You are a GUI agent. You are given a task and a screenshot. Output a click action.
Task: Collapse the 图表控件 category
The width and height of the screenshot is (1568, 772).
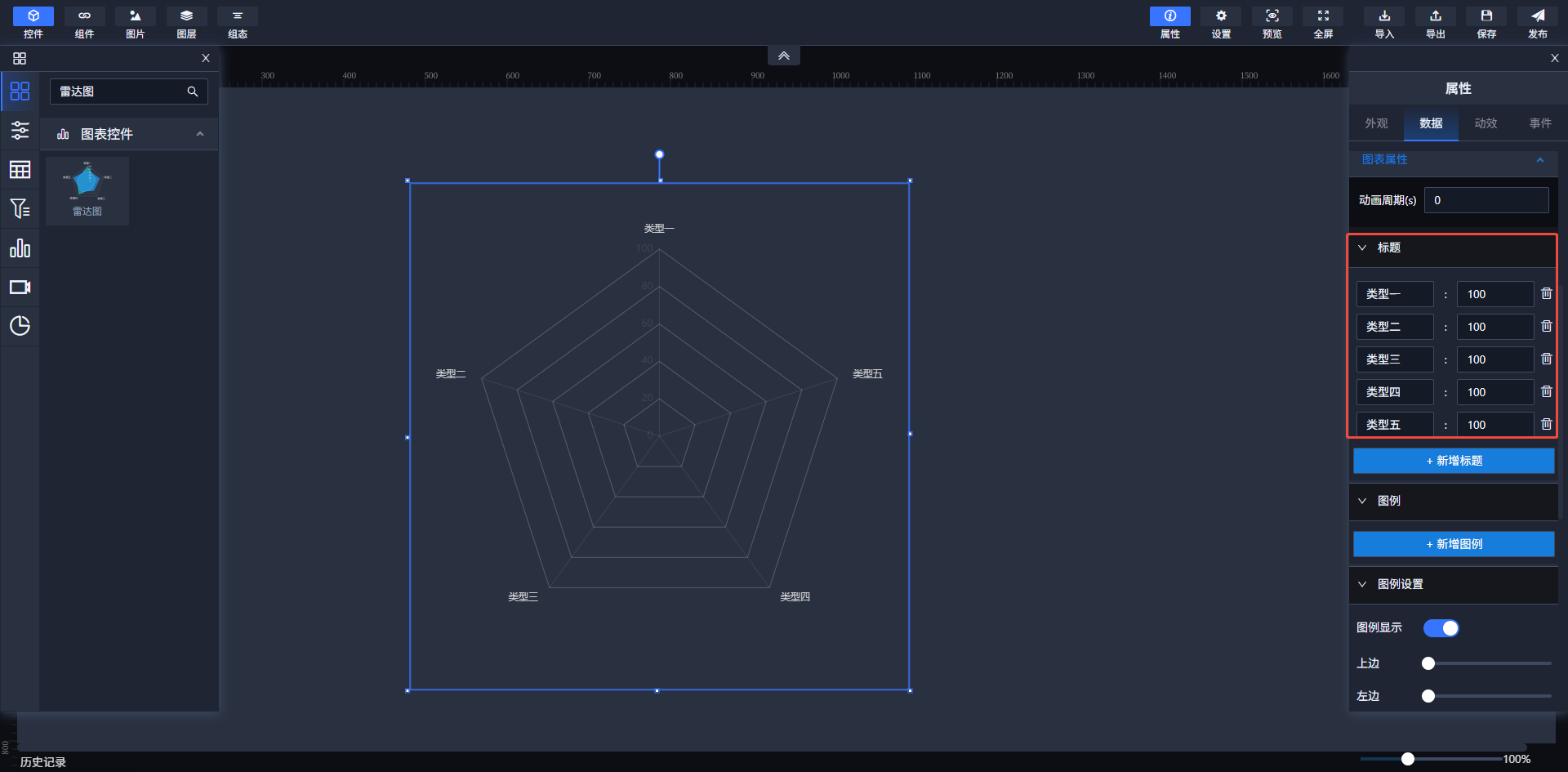[200, 134]
